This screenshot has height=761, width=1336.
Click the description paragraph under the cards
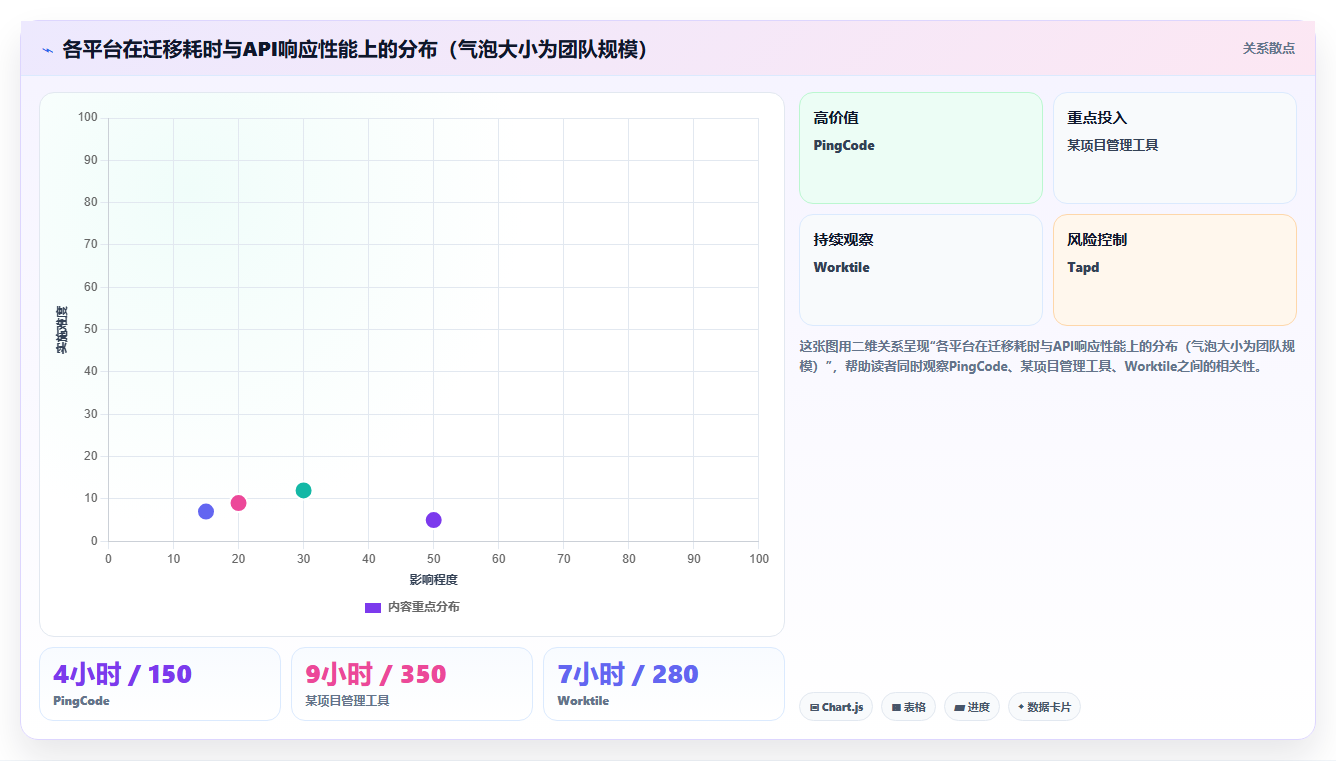point(1047,356)
